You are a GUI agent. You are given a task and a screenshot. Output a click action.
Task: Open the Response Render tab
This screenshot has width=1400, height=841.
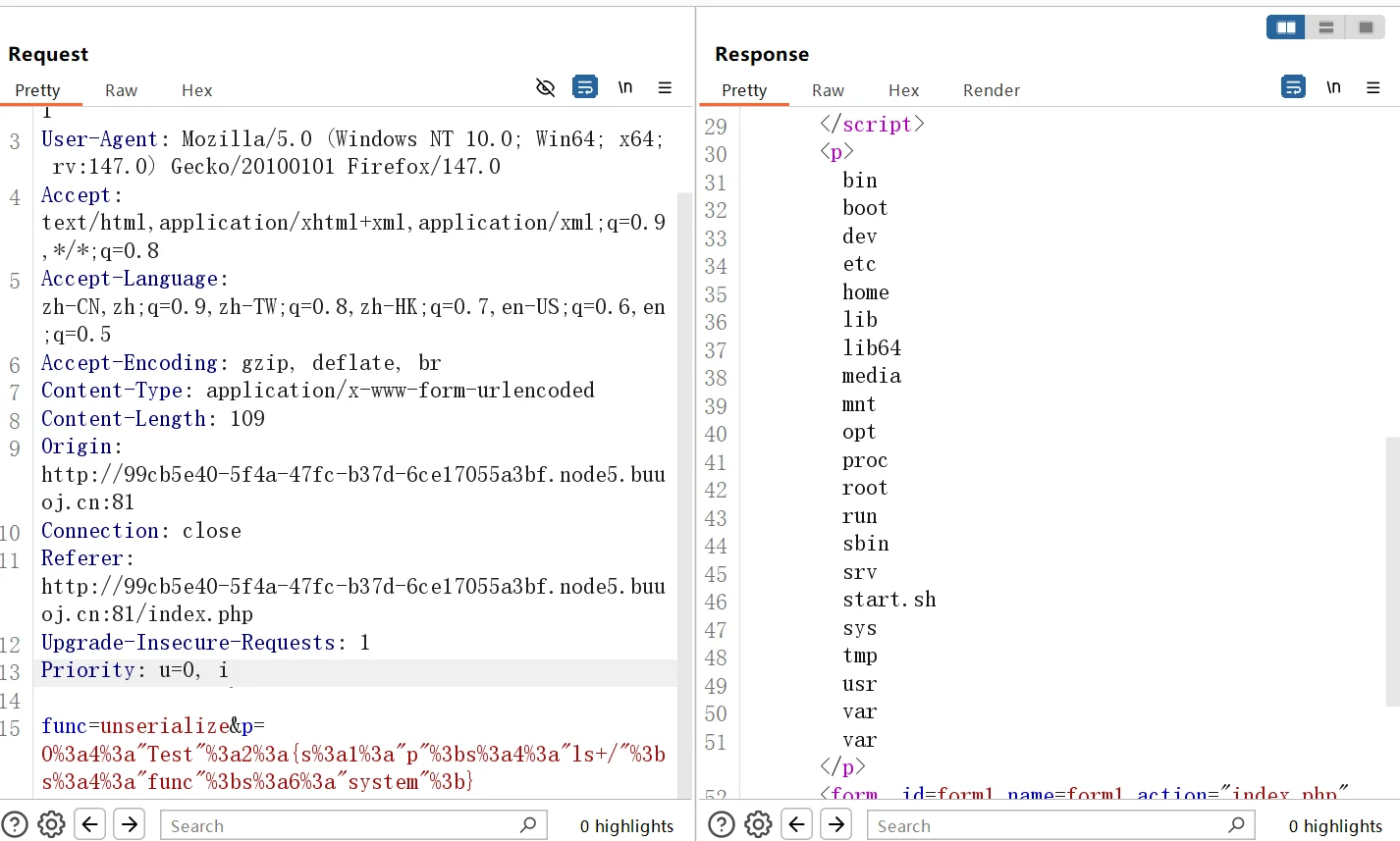tap(991, 90)
